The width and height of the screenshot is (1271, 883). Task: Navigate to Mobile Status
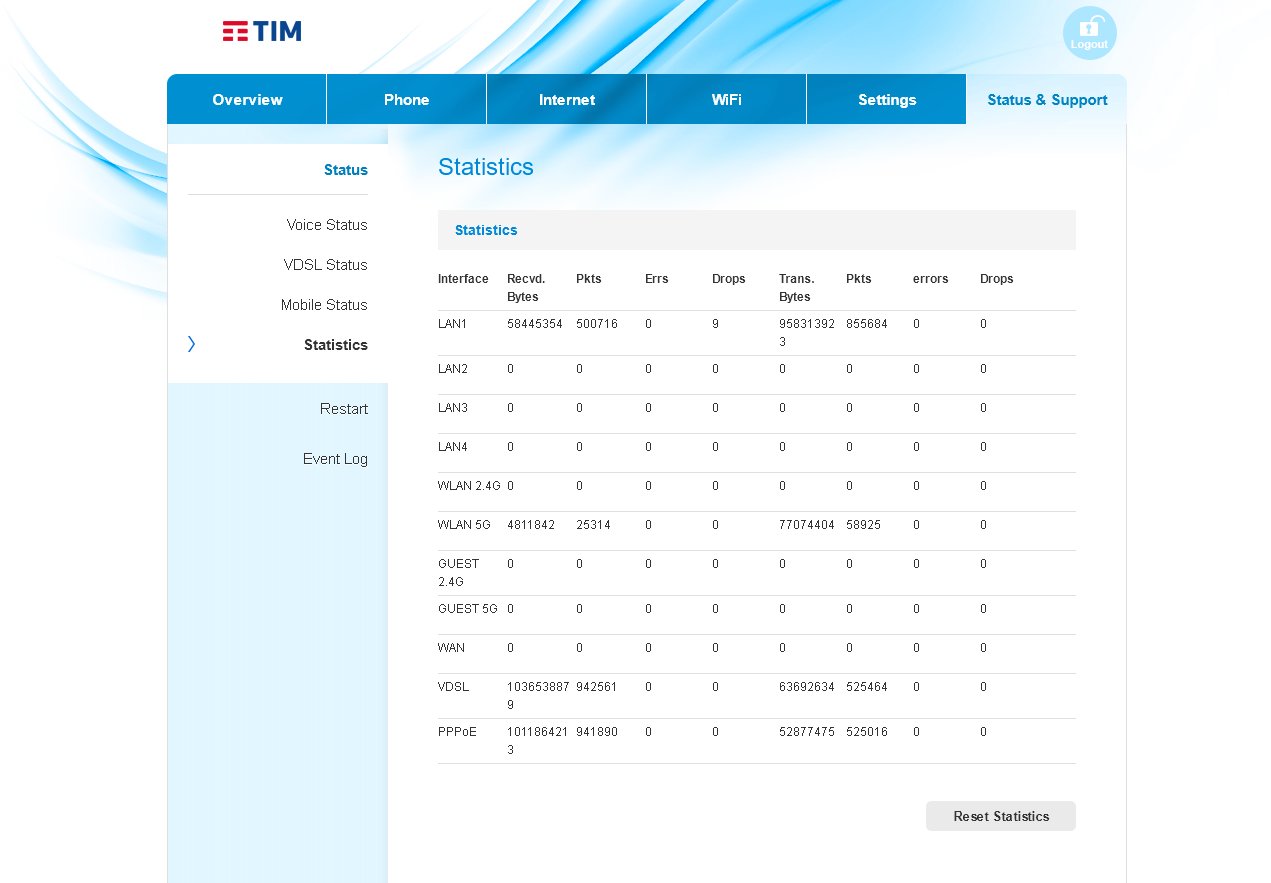(324, 305)
